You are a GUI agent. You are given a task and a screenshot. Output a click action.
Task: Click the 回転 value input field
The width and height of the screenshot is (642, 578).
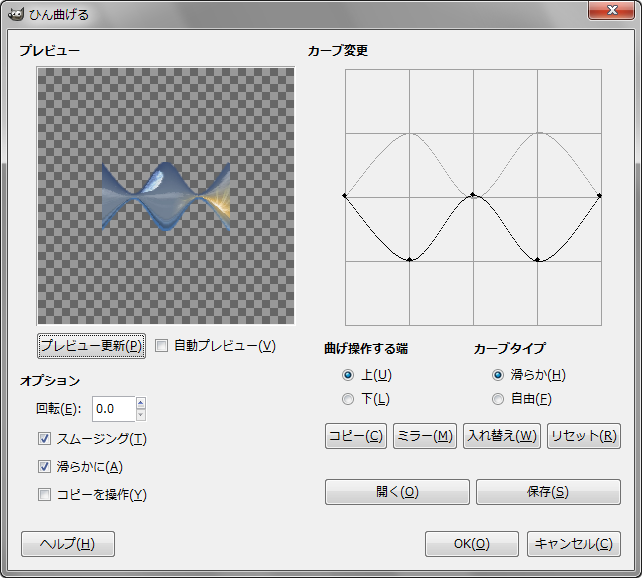(112, 408)
